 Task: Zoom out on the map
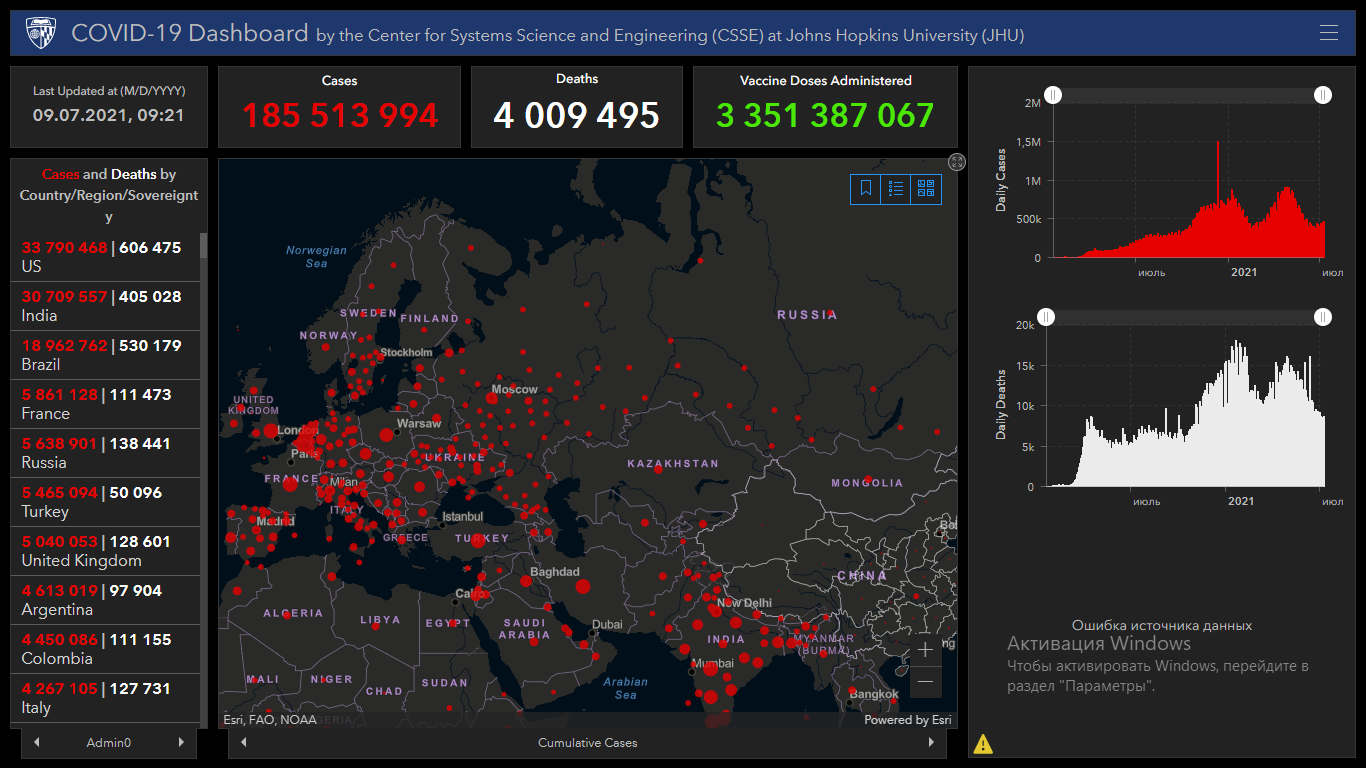coord(925,682)
